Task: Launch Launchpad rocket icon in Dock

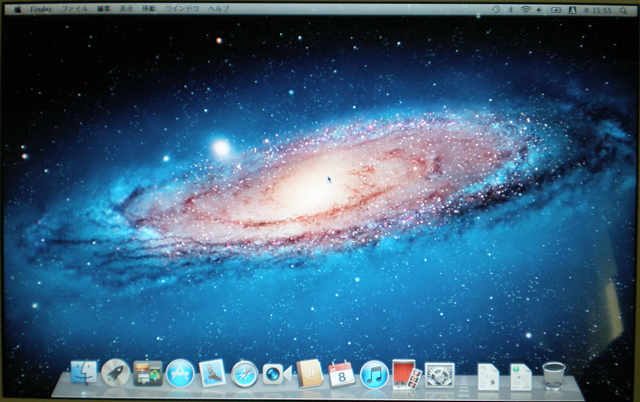Action: 116,373
